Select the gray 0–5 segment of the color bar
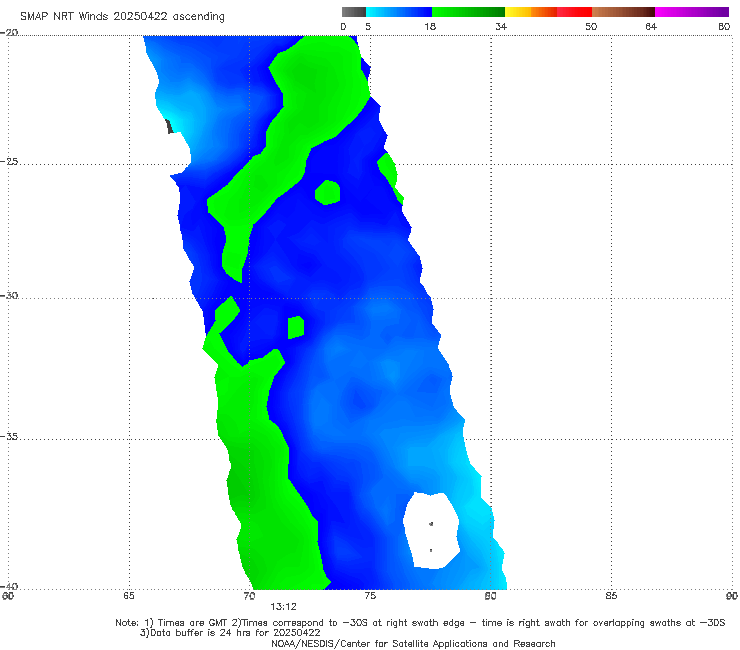The width and height of the screenshot is (740, 650). tap(354, 12)
